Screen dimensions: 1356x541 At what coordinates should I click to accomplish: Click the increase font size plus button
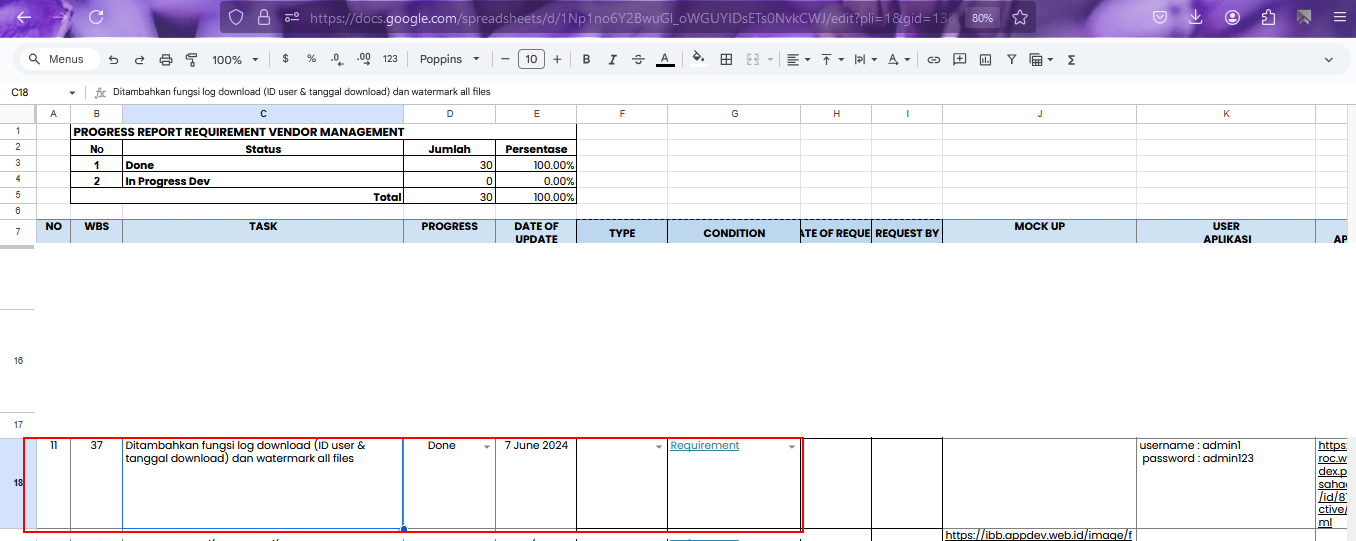pyautogui.click(x=557, y=60)
